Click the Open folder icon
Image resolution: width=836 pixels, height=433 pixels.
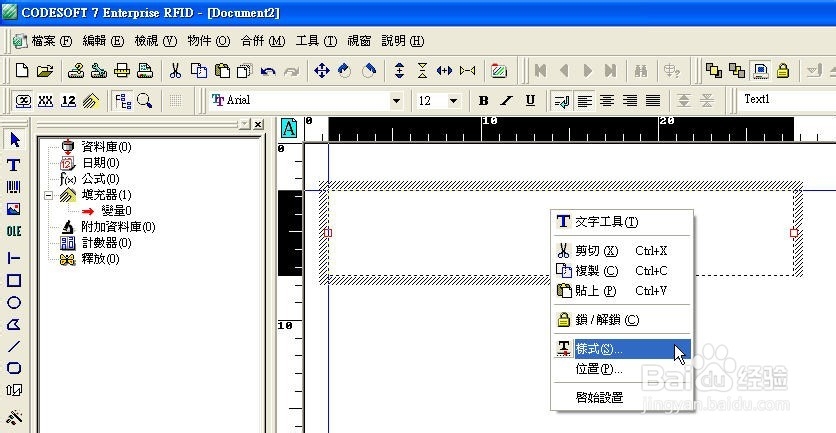coord(45,70)
